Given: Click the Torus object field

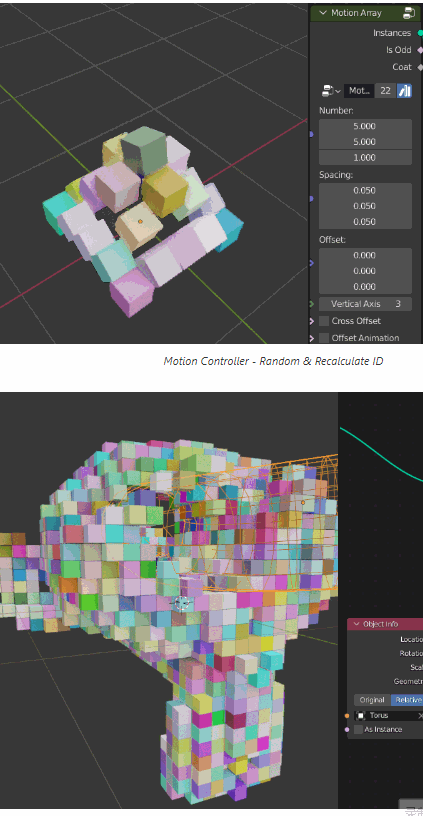Looking at the screenshot, I should 389,716.
